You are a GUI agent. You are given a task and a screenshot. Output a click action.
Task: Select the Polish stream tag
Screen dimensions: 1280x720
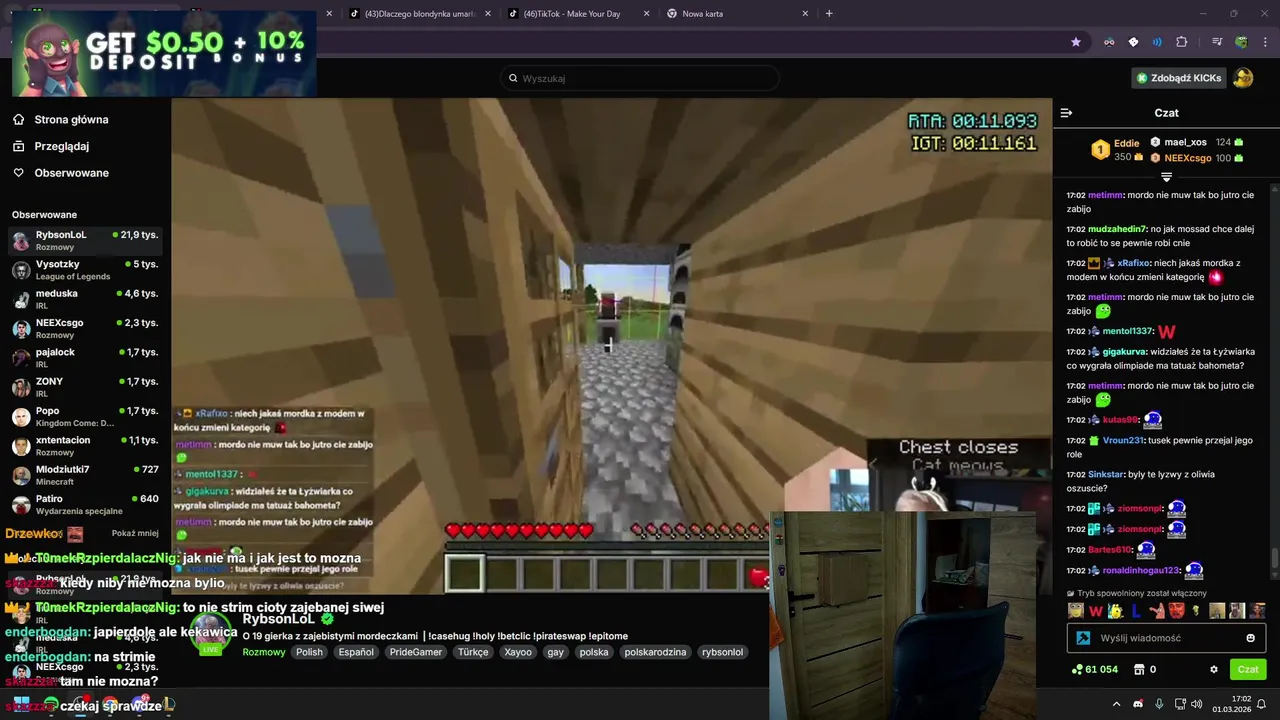(x=309, y=652)
